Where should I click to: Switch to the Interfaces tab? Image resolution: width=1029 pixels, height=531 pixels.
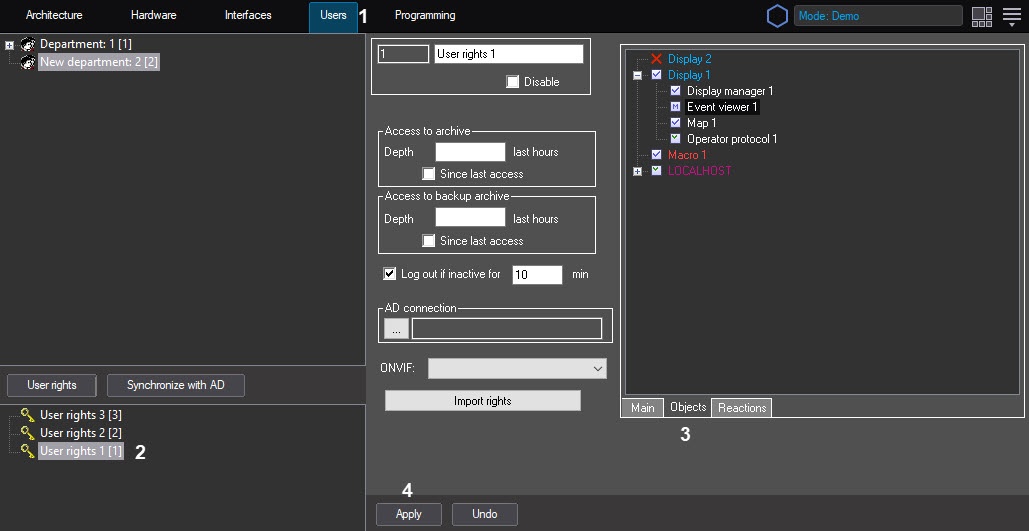(x=248, y=15)
